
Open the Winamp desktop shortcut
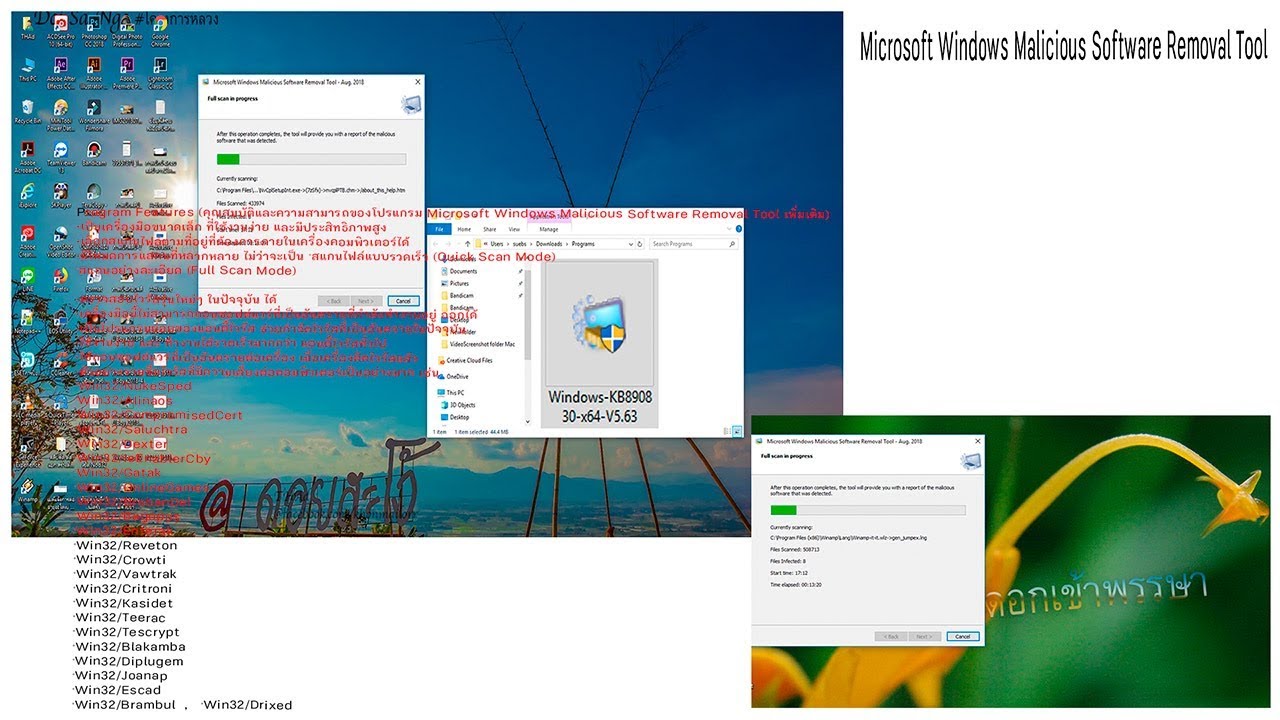coord(27,488)
